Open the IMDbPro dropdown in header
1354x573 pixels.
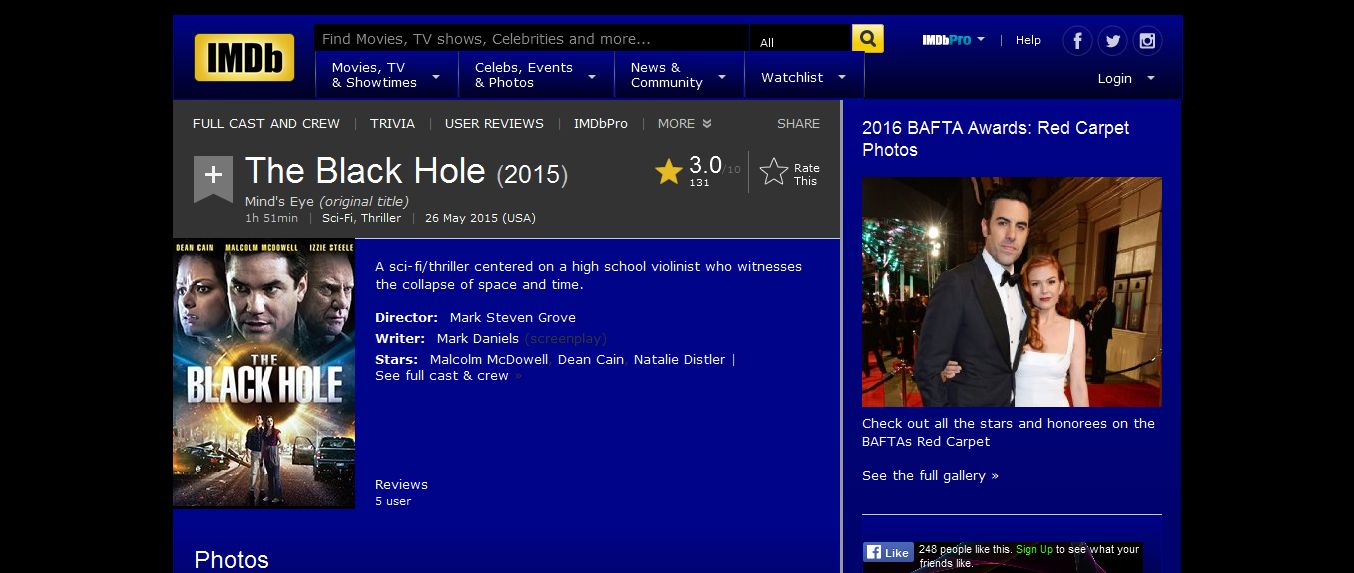(x=953, y=40)
